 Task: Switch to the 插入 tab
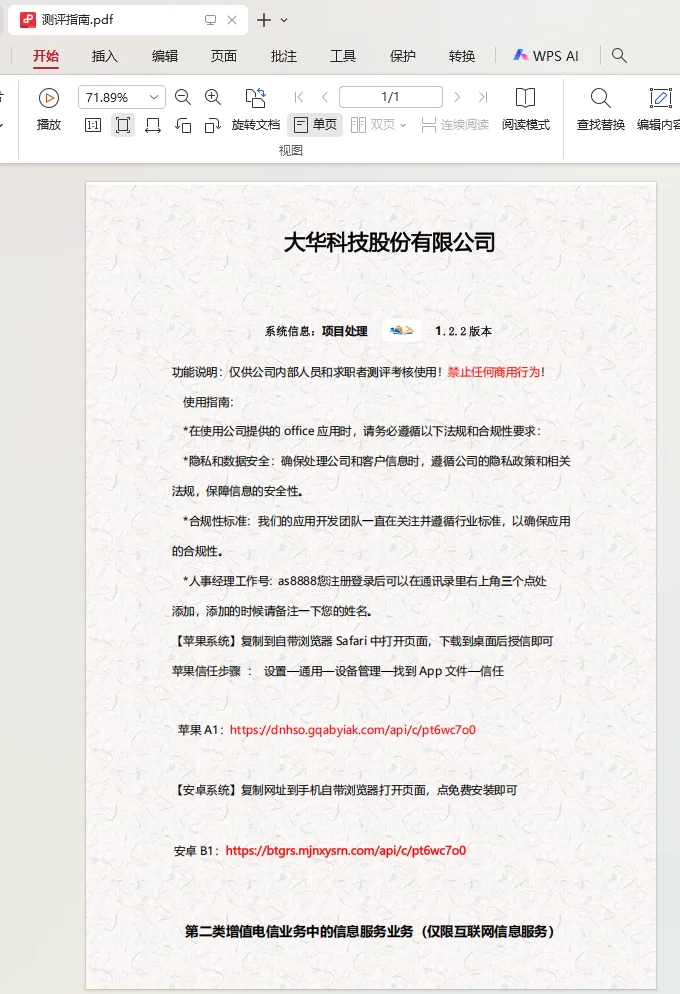105,56
